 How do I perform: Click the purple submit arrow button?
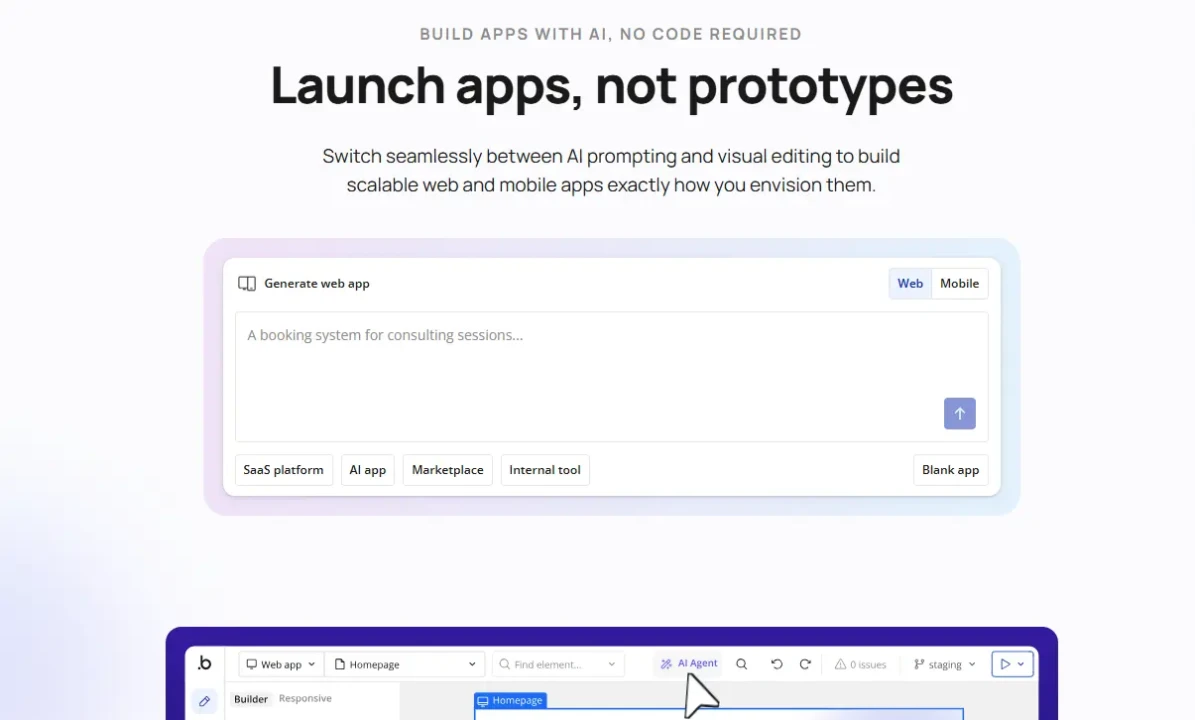coord(960,414)
